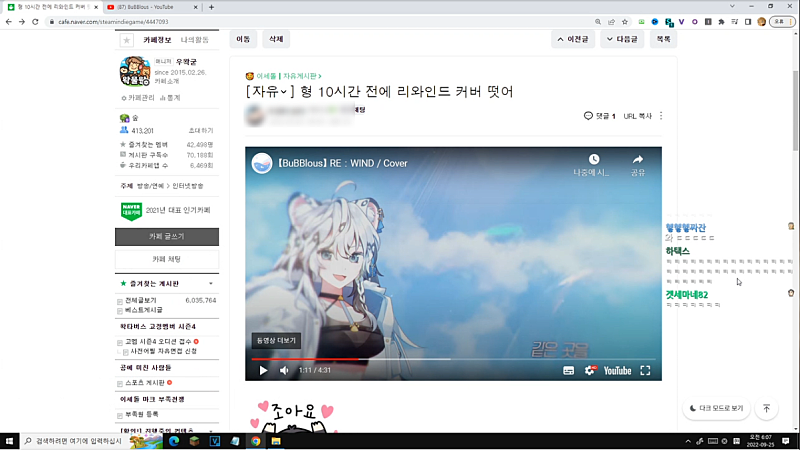
Task: Click the 이동 button
Action: (243, 39)
